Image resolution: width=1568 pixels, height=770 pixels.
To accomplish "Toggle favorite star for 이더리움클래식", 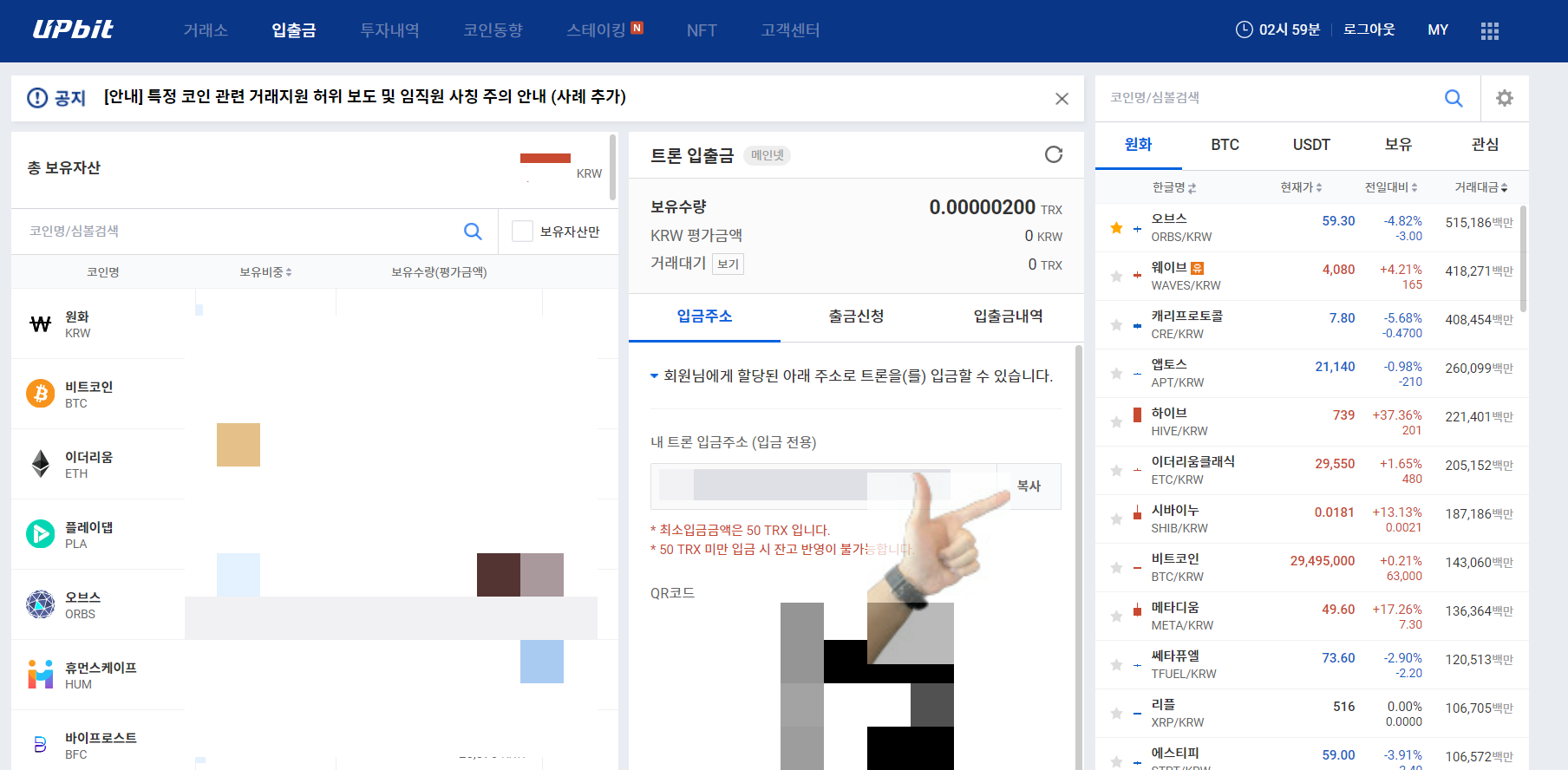I will (x=1116, y=471).
